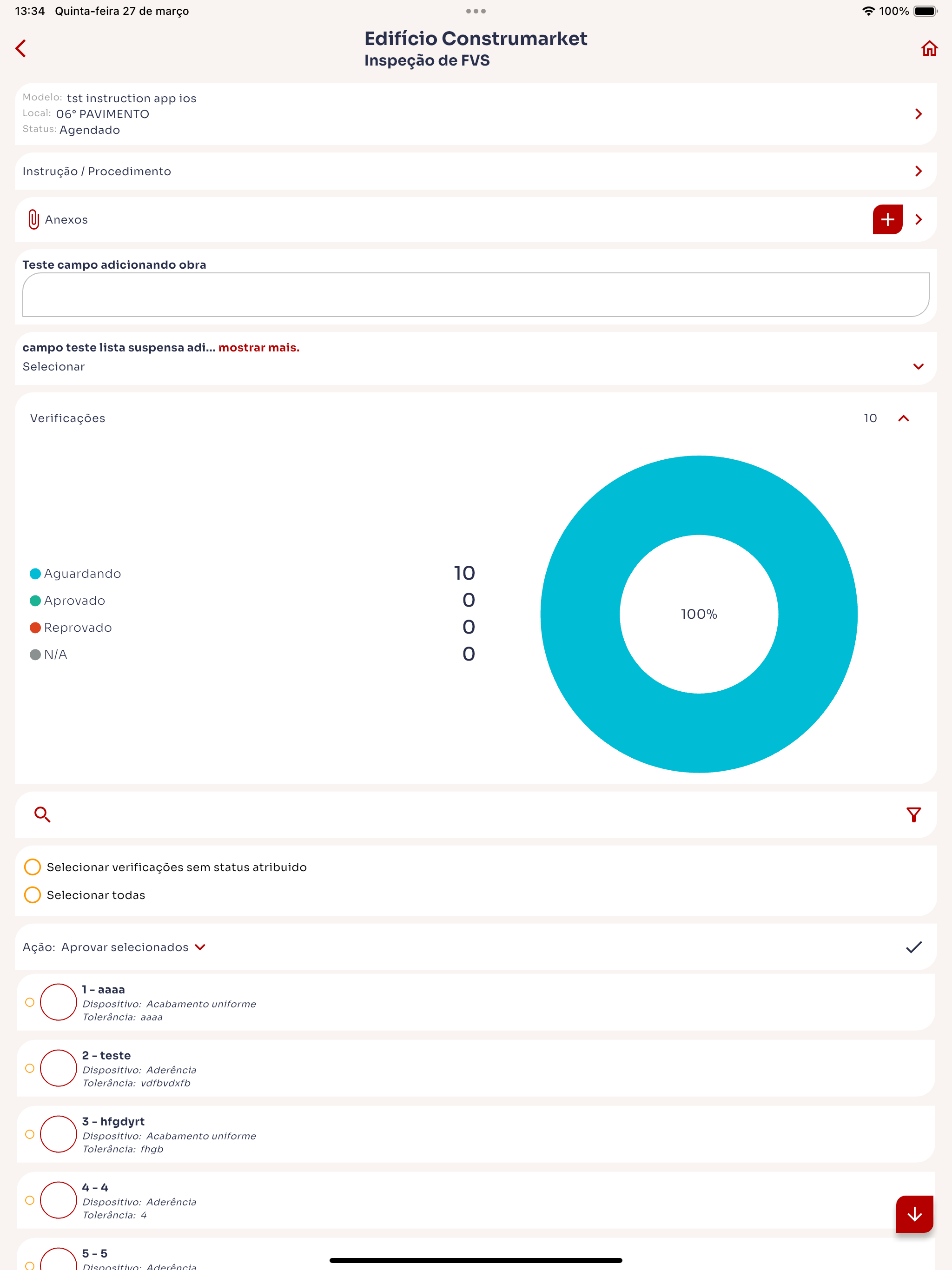
Task: Click mostrar mais link
Action: [259, 347]
